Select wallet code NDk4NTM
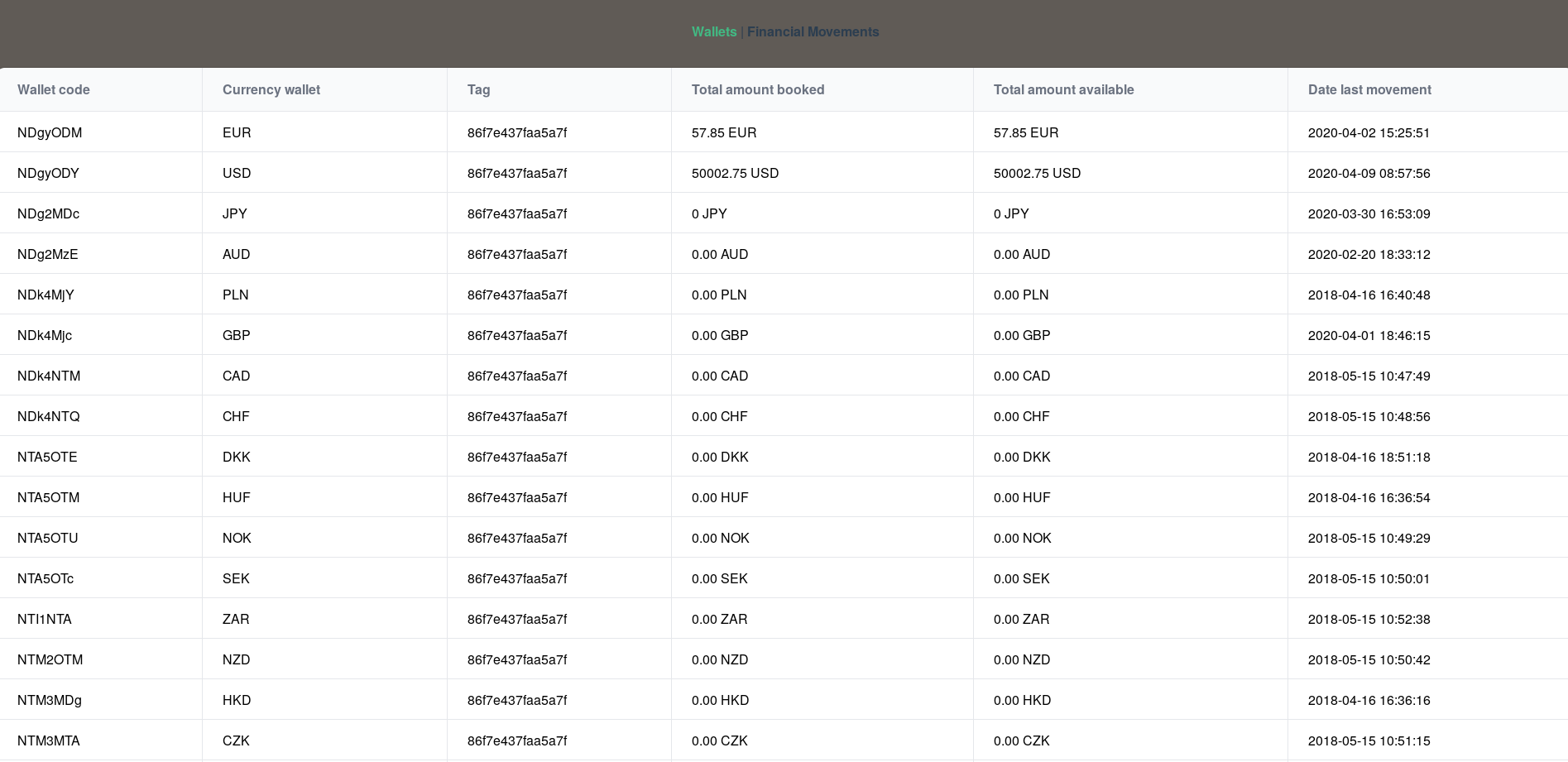This screenshot has width=1568, height=762. click(49, 376)
